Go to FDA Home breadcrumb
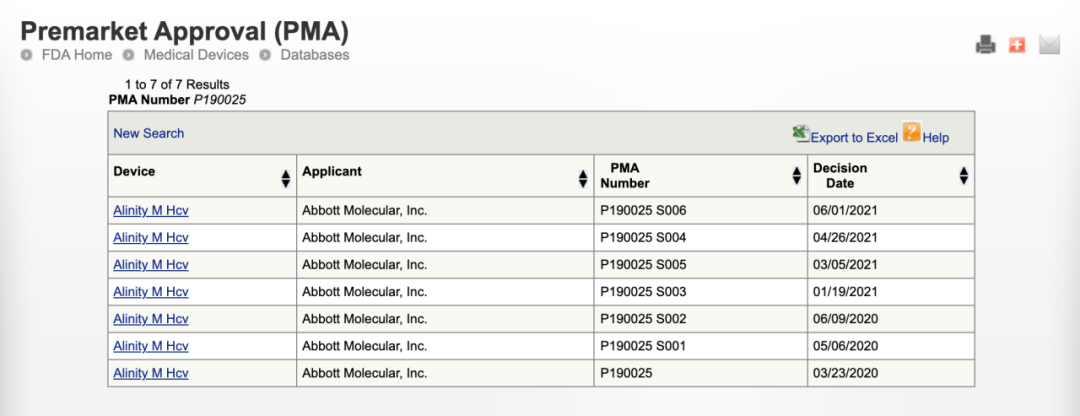Image resolution: width=1080 pixels, height=416 pixels. [x=78, y=55]
